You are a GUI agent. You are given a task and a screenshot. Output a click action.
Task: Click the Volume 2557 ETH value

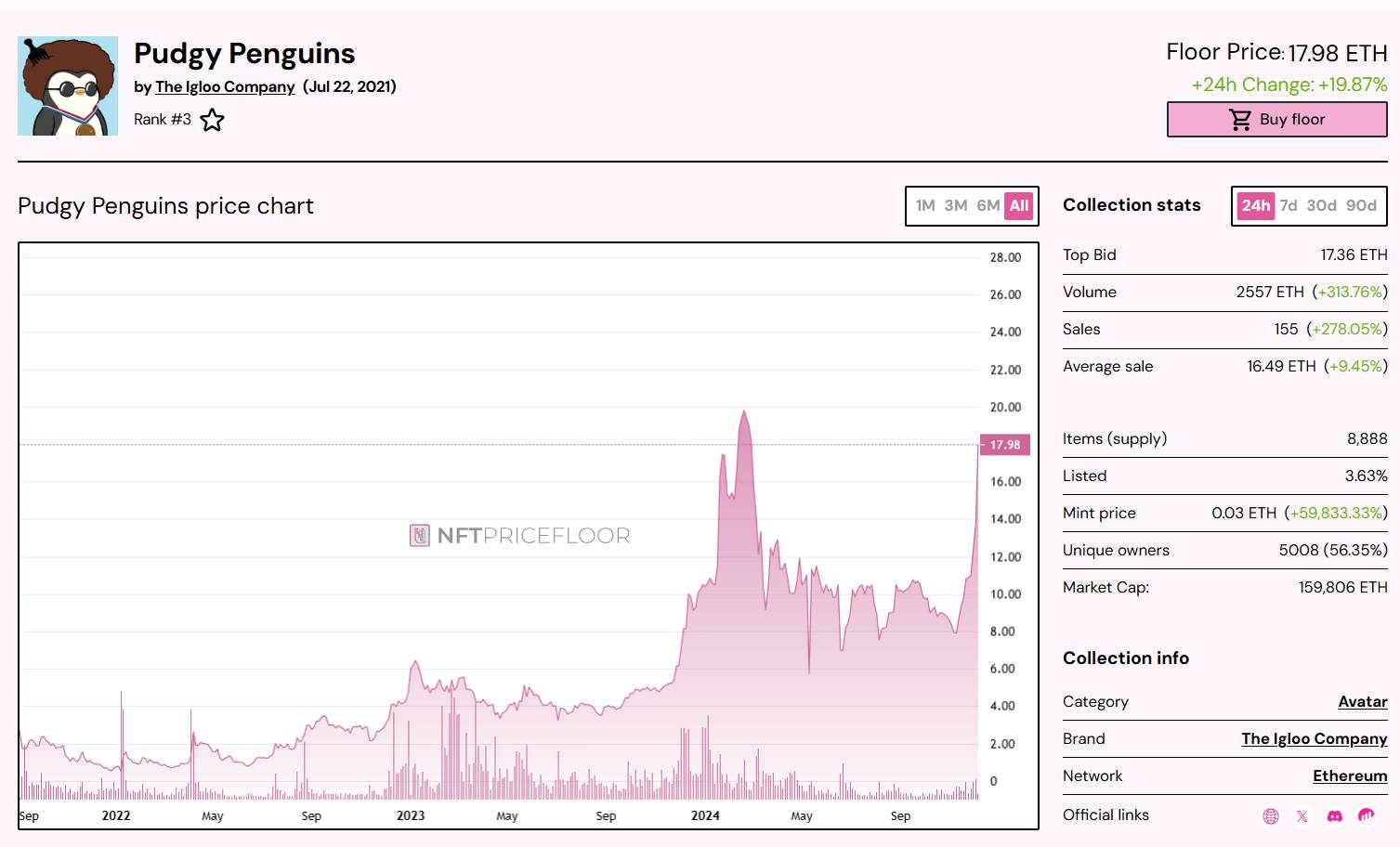click(1270, 293)
